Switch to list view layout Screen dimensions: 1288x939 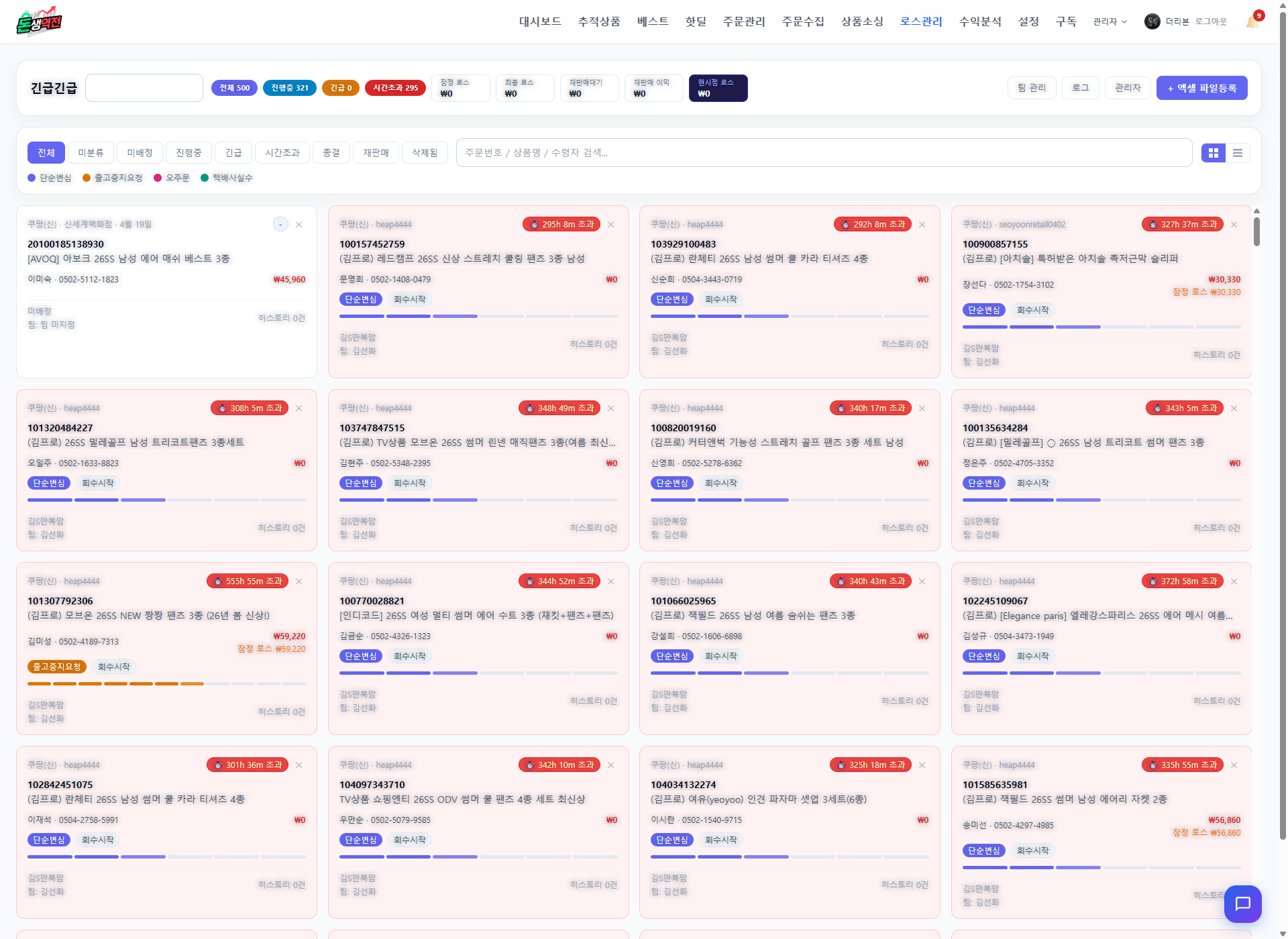tap(1237, 153)
